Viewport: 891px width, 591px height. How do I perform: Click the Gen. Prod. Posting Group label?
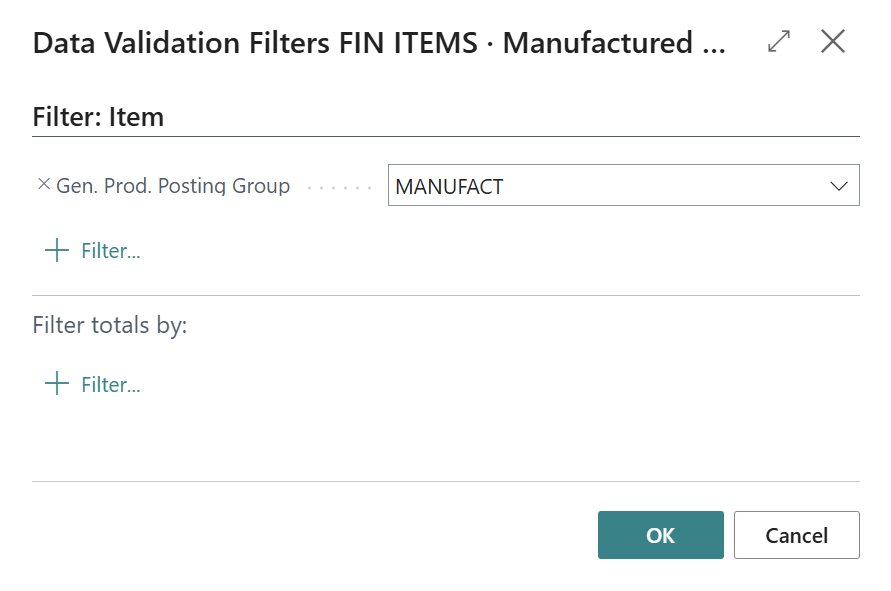[173, 185]
